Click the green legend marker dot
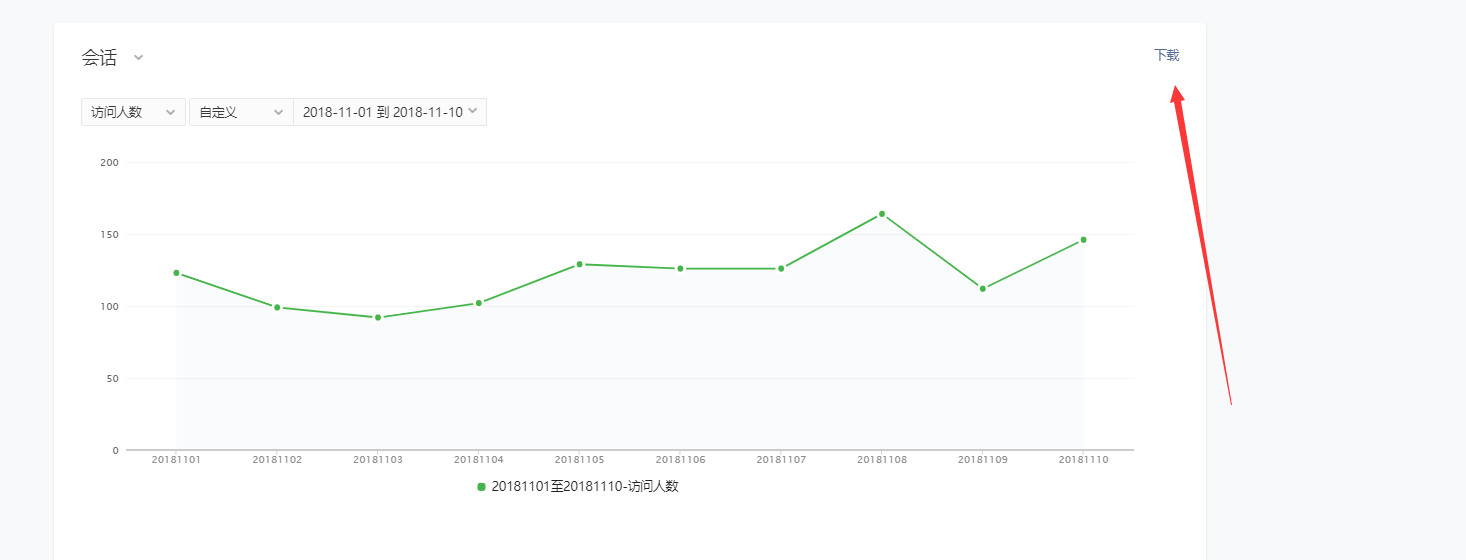 pyautogui.click(x=482, y=487)
